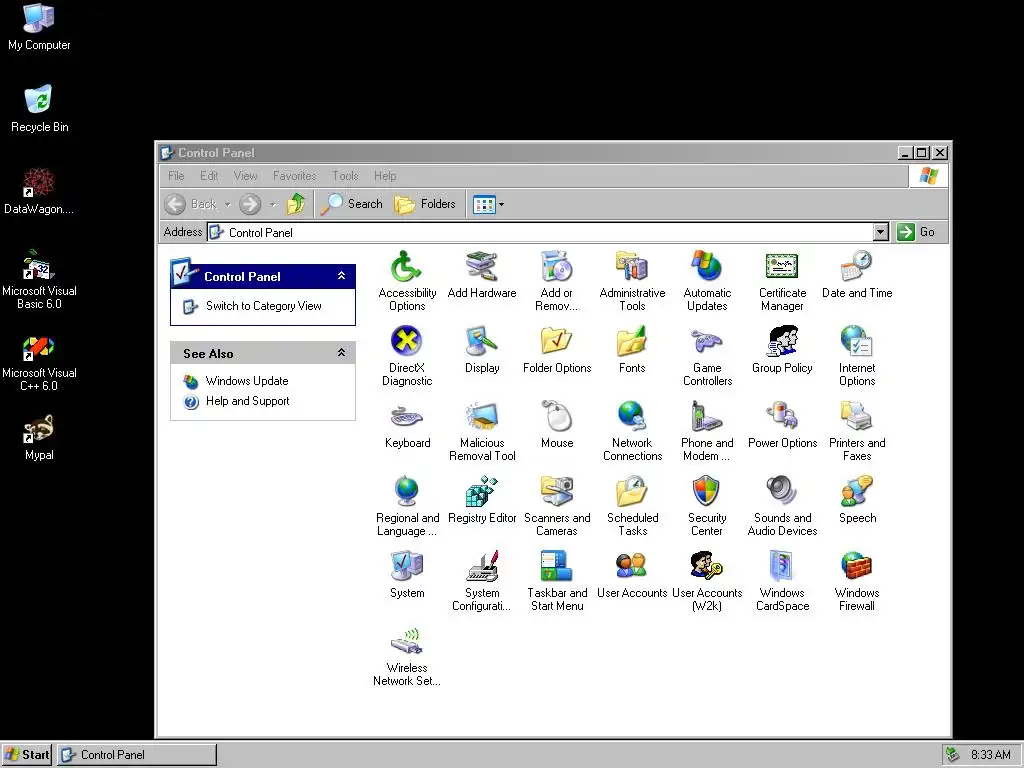Select Microsoft Visual Basic 6.0 desktop icon
Image resolution: width=1024 pixels, height=768 pixels.
point(39,280)
